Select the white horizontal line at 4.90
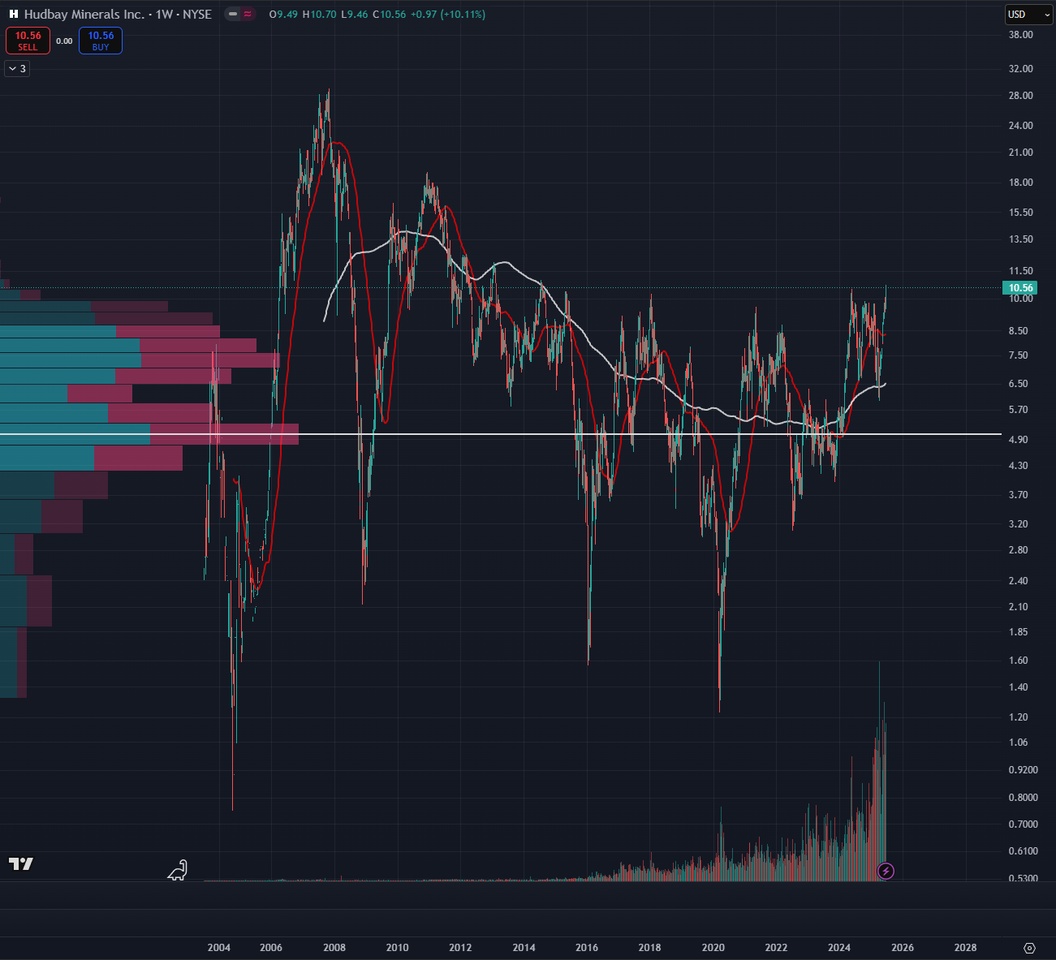This screenshot has height=960, width=1056. pos(500,434)
